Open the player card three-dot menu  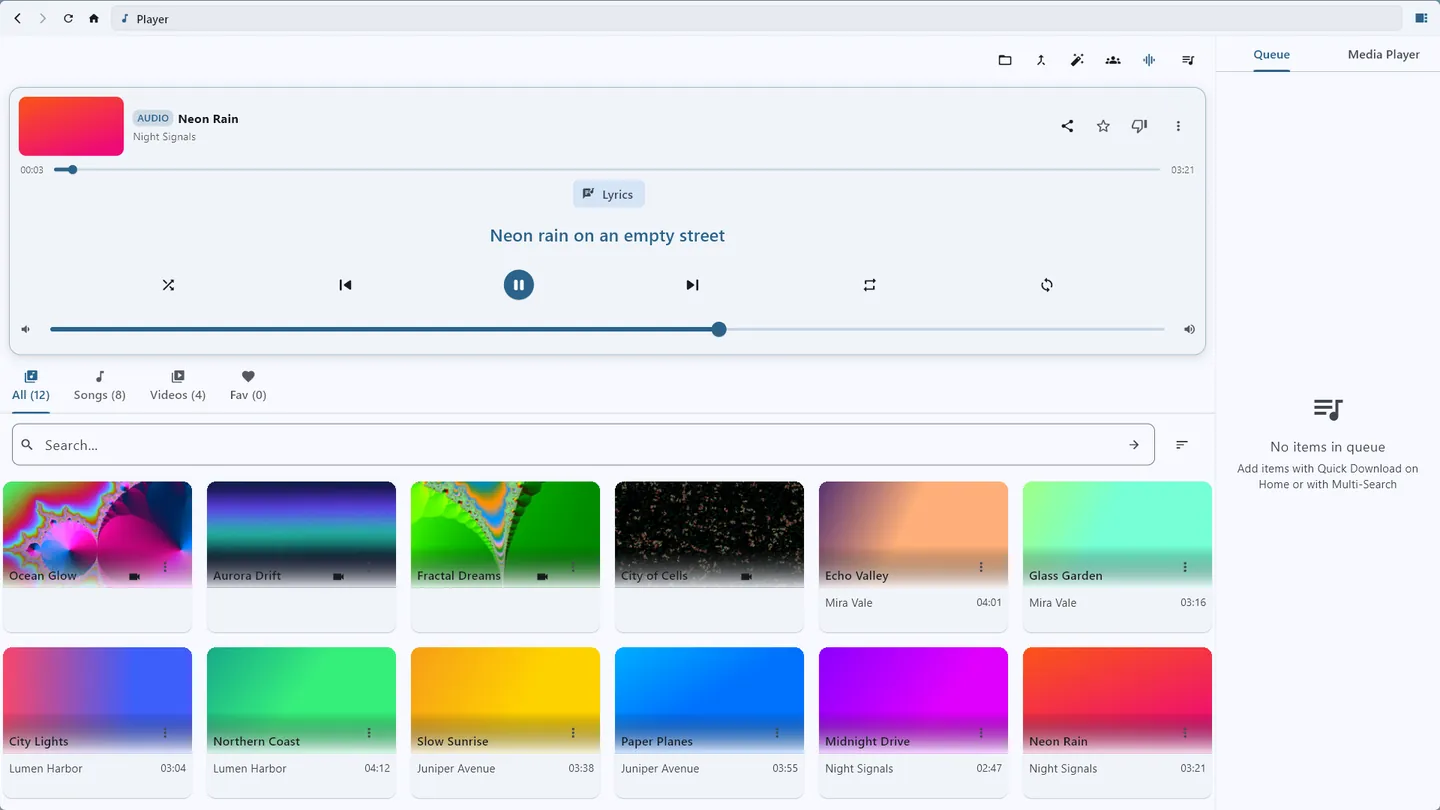click(x=1178, y=126)
